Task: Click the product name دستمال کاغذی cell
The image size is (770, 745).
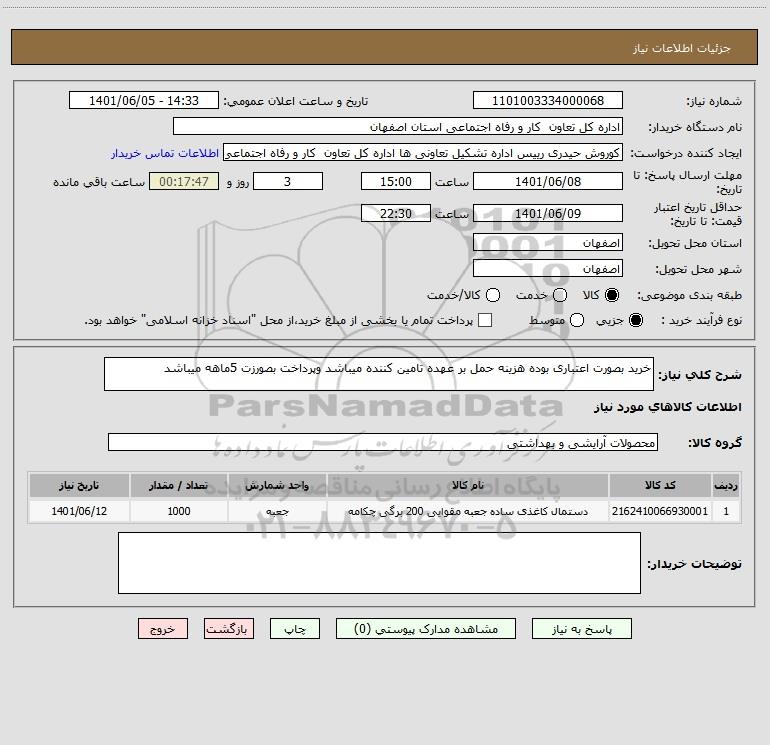Action: pos(468,511)
